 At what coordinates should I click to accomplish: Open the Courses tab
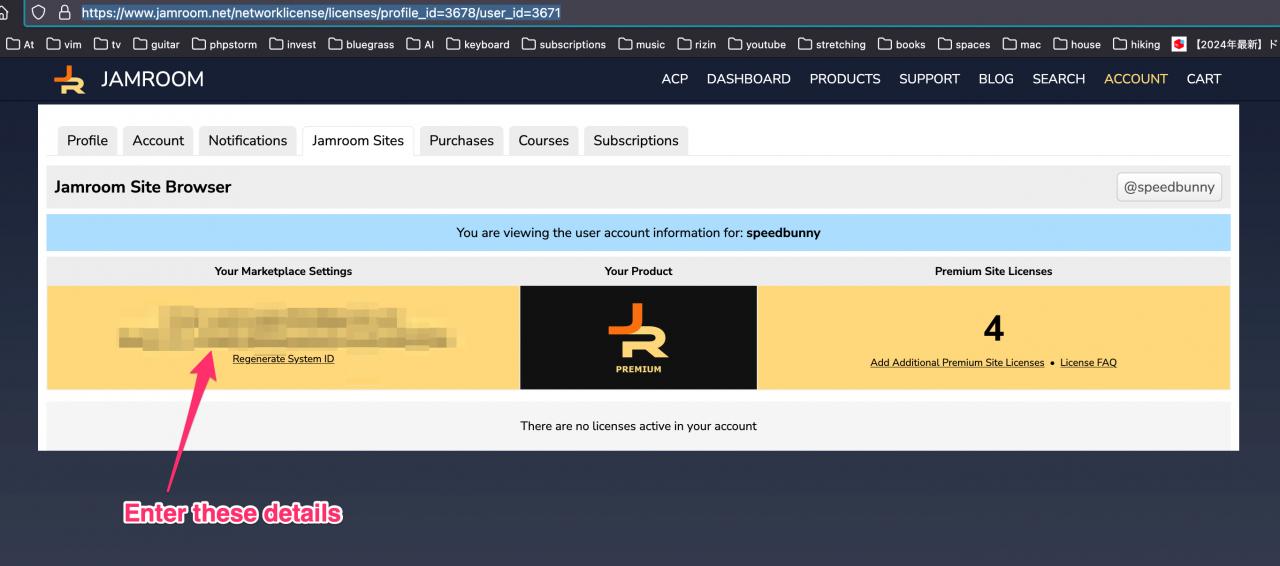coord(543,140)
